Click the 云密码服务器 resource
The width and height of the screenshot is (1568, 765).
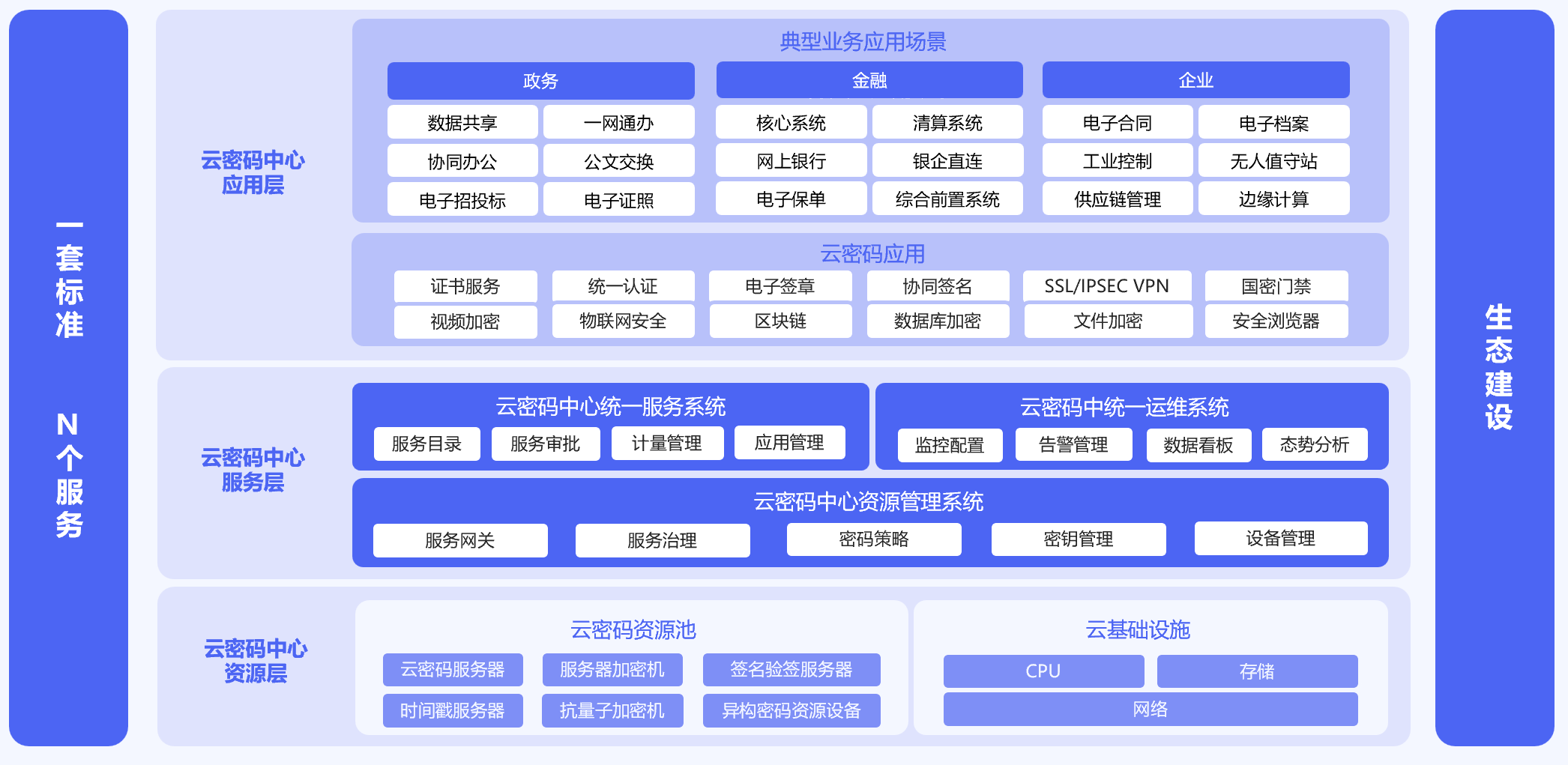point(452,670)
